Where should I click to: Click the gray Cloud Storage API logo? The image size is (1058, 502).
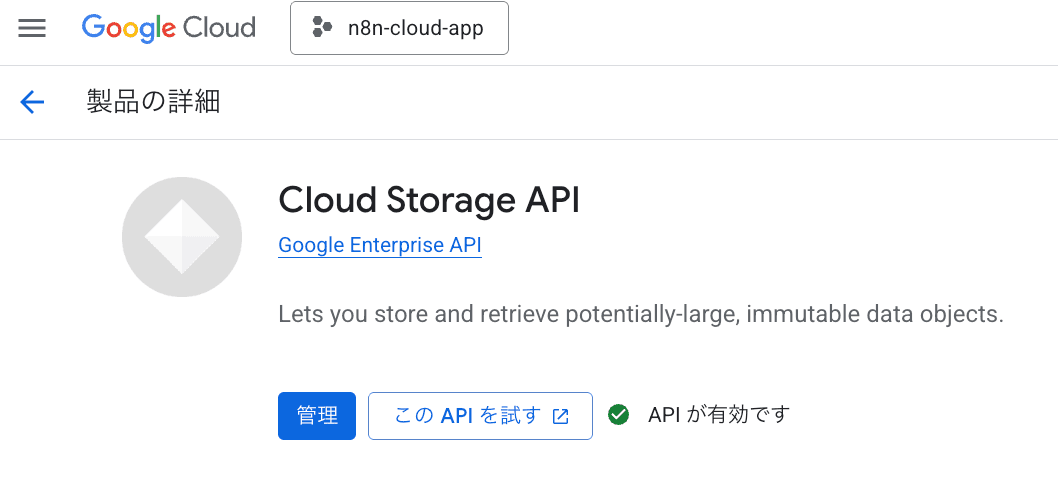[182, 237]
